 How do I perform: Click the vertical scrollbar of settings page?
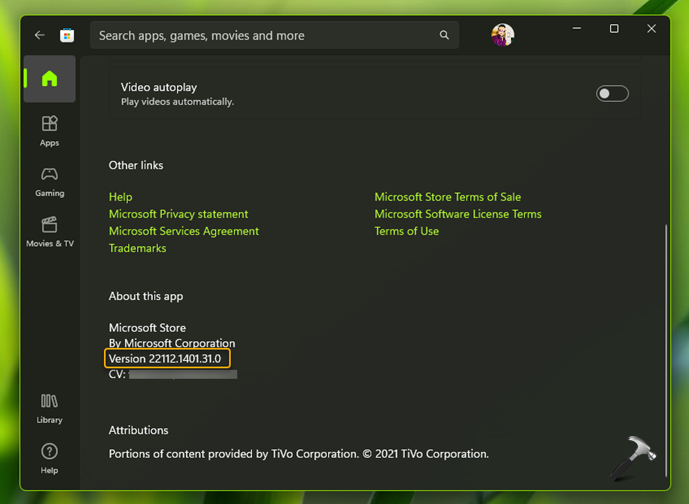[x=666, y=351]
